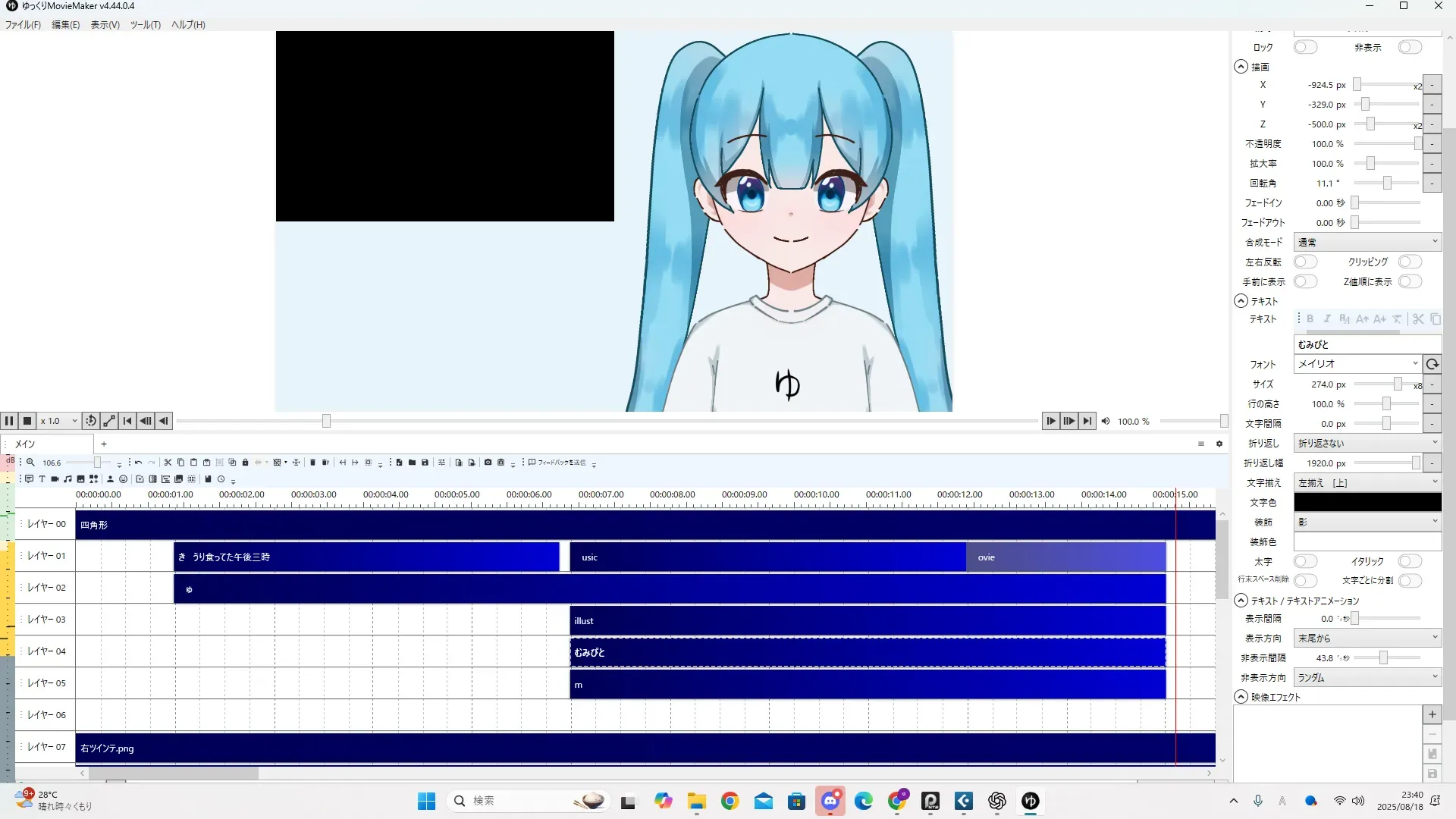Image resolution: width=1456 pixels, height=819 pixels.
Task: Pause playback with the pause button
Action: pyautogui.click(x=9, y=421)
